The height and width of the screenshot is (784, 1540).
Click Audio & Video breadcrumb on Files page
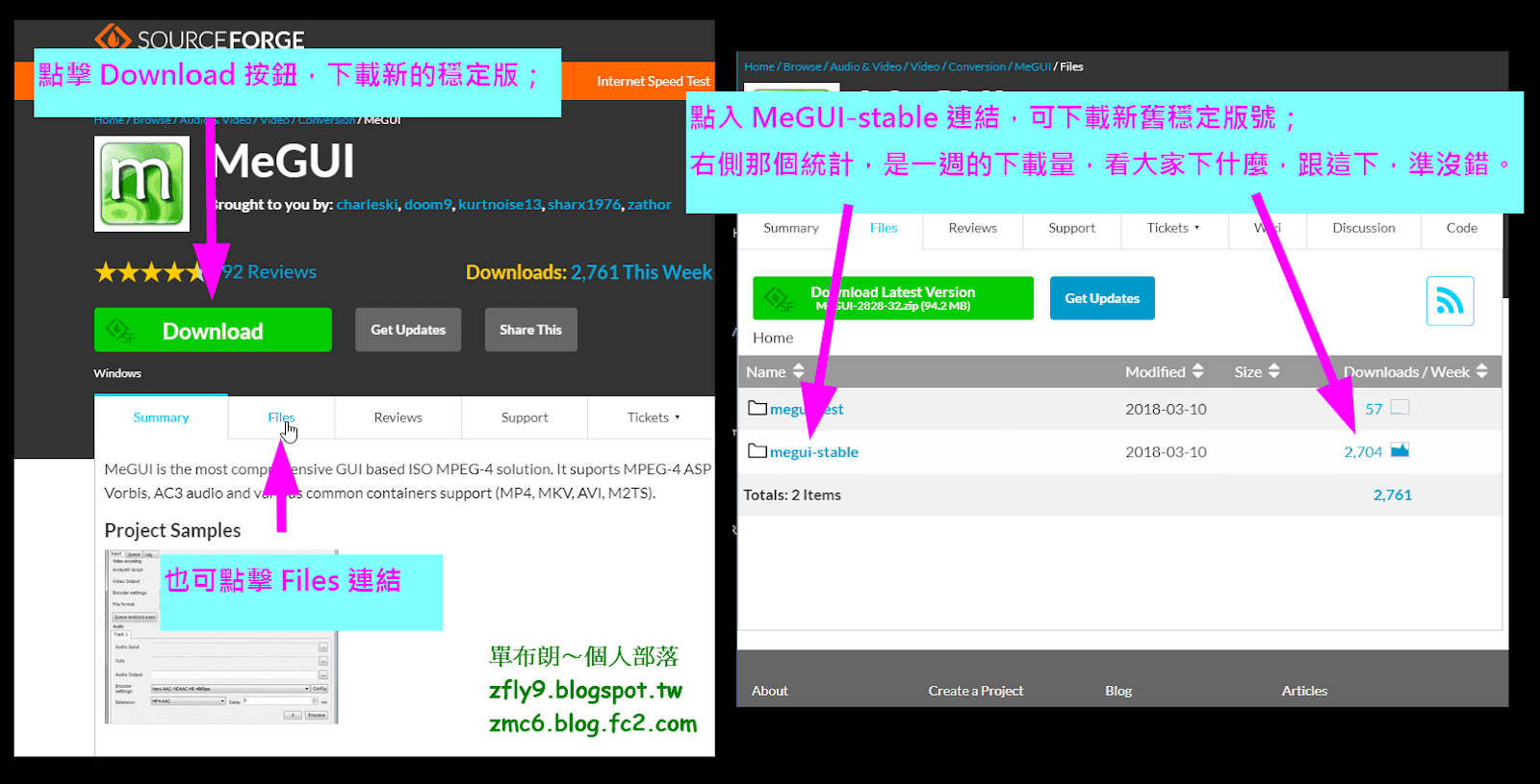tap(865, 66)
